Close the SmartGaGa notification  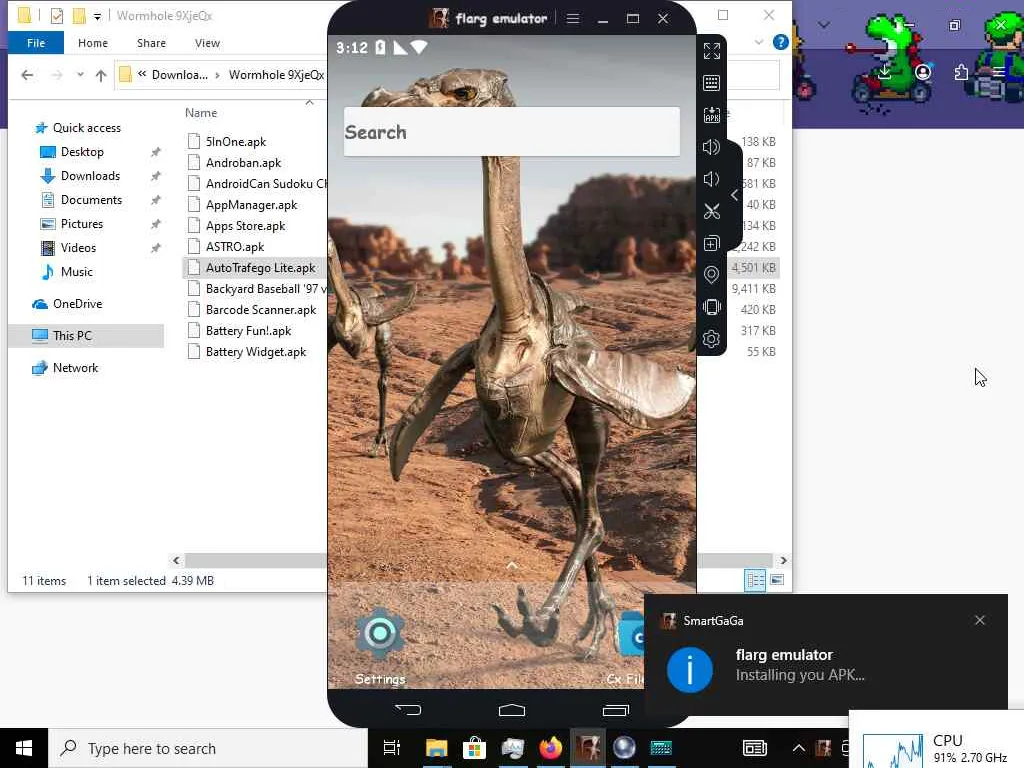coord(980,620)
